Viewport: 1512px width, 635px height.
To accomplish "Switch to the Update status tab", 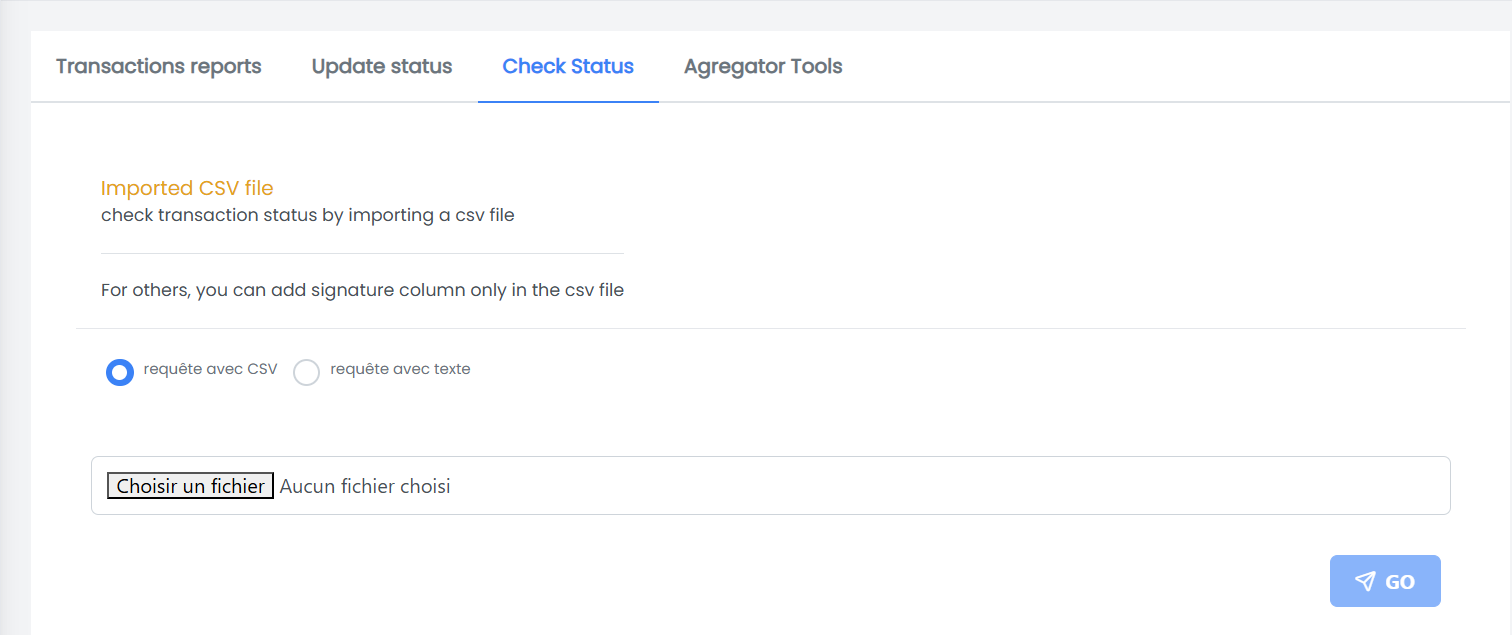I will point(381,66).
